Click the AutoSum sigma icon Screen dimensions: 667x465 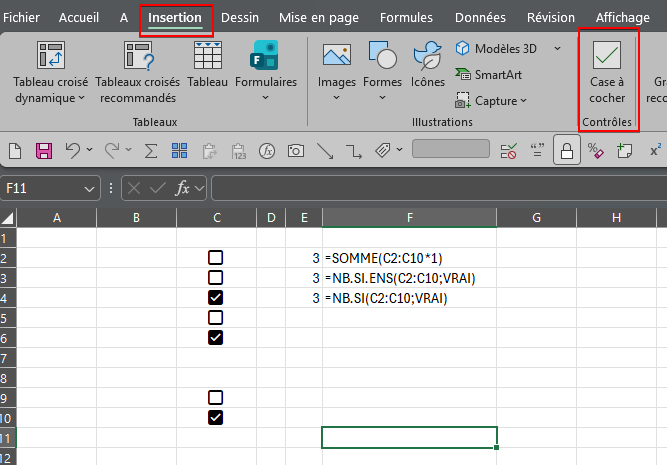[x=151, y=151]
